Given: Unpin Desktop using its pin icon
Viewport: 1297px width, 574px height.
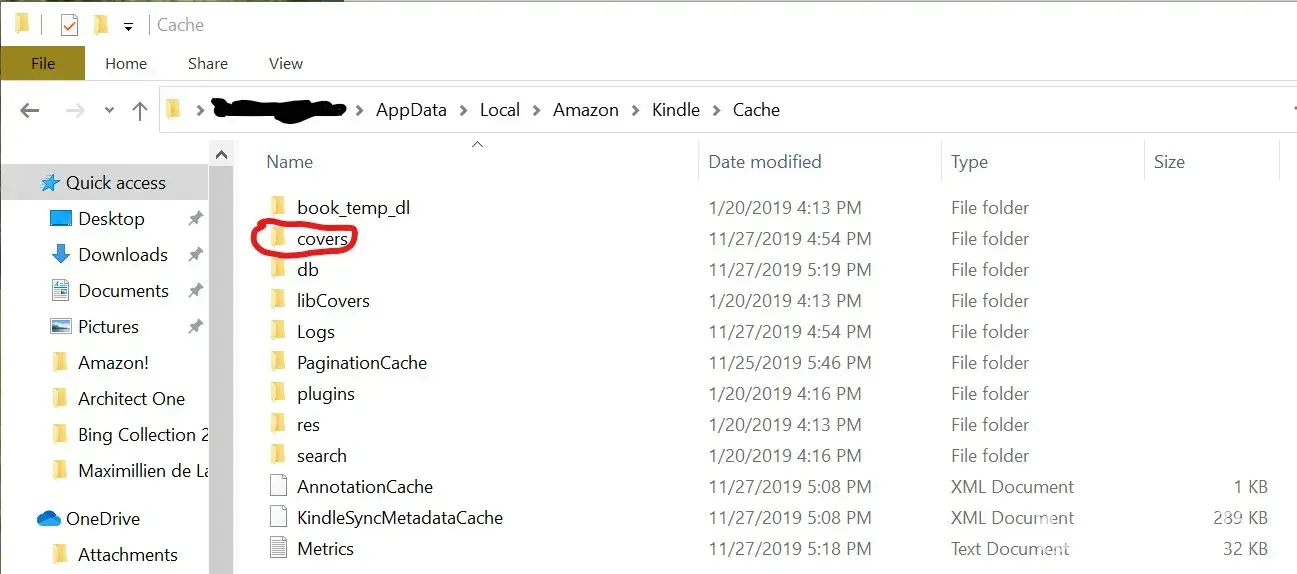Looking at the screenshot, I should [195, 219].
